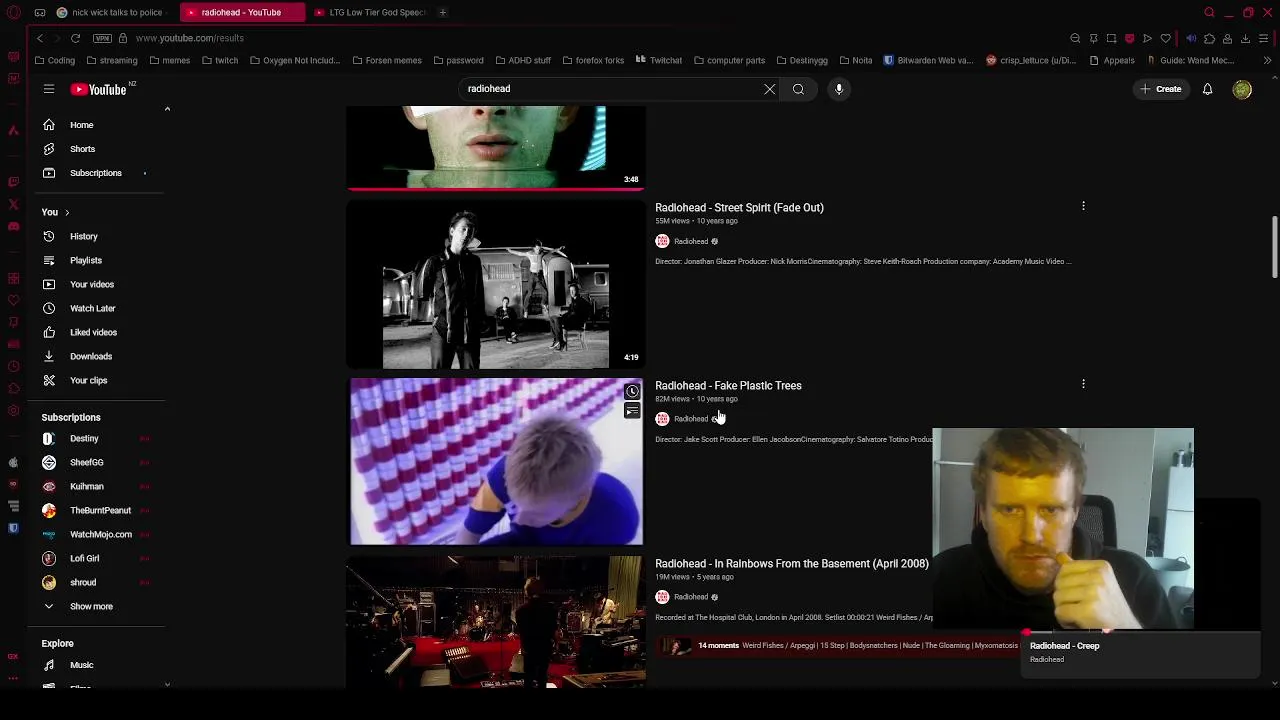Viewport: 1280px width, 720px height.
Task: Open YouTube notifications bell
Action: 1207,89
